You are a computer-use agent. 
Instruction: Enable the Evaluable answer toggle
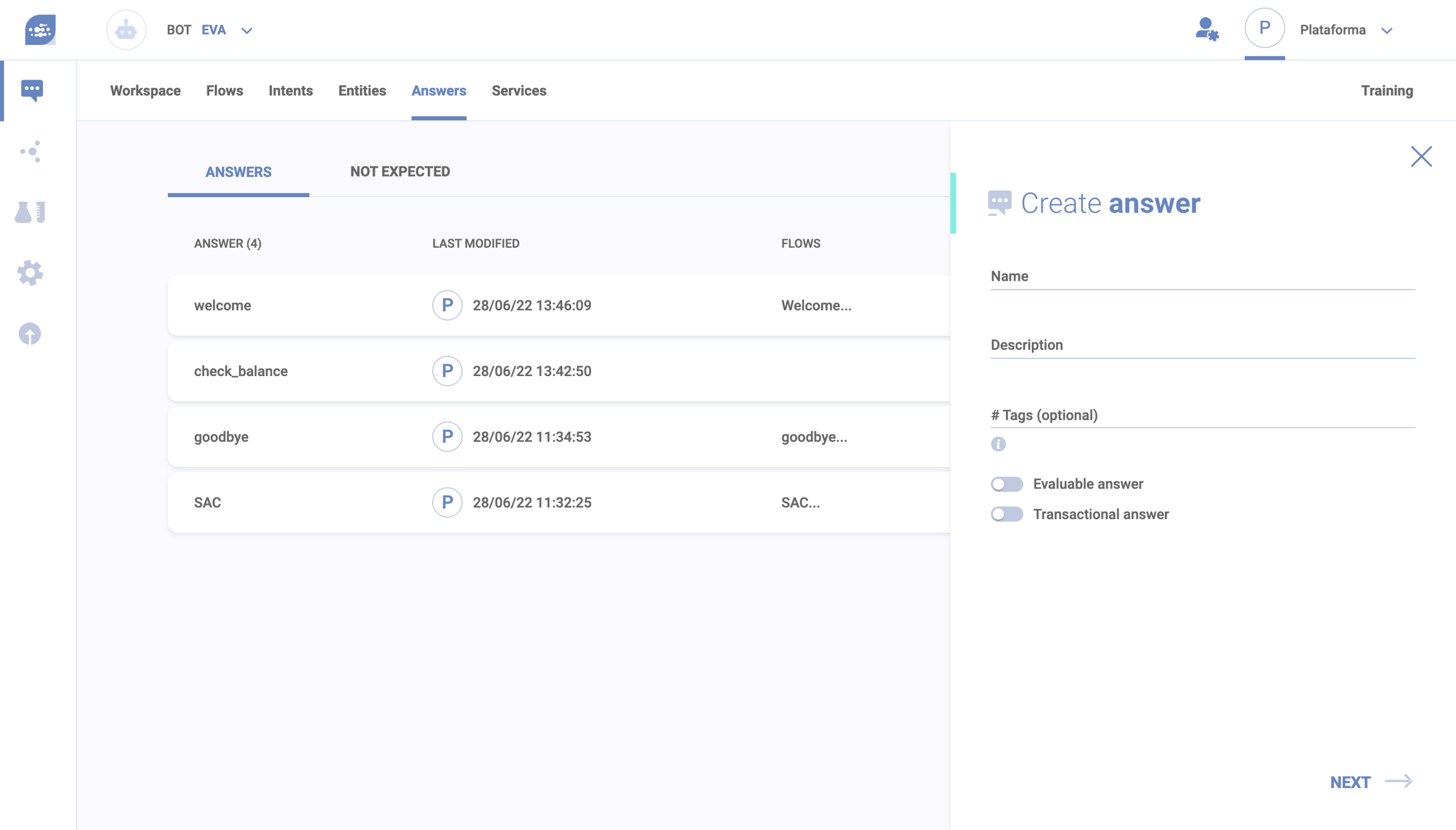coord(1006,484)
